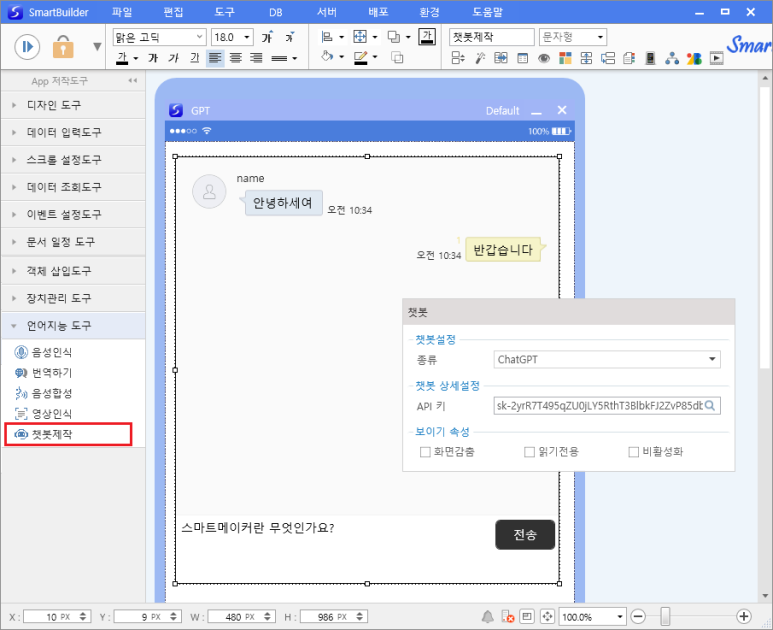Image resolution: width=773 pixels, height=630 pixels.
Task: Click zoom out minus button
Action: coord(638,616)
